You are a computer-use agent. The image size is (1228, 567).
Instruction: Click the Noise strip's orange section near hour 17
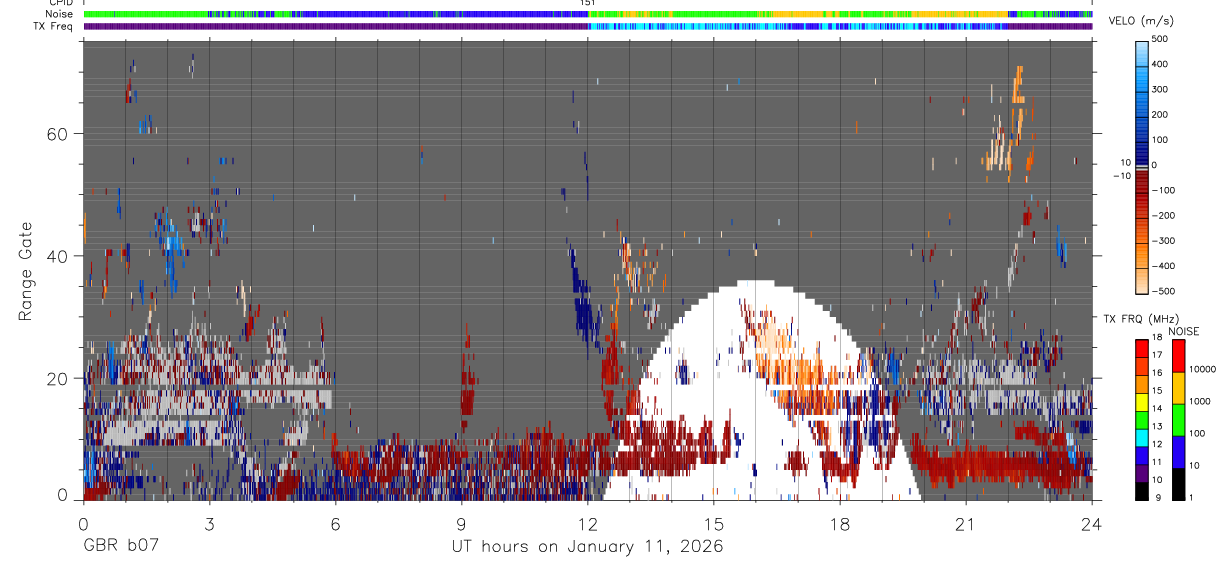pyautogui.click(x=800, y=14)
